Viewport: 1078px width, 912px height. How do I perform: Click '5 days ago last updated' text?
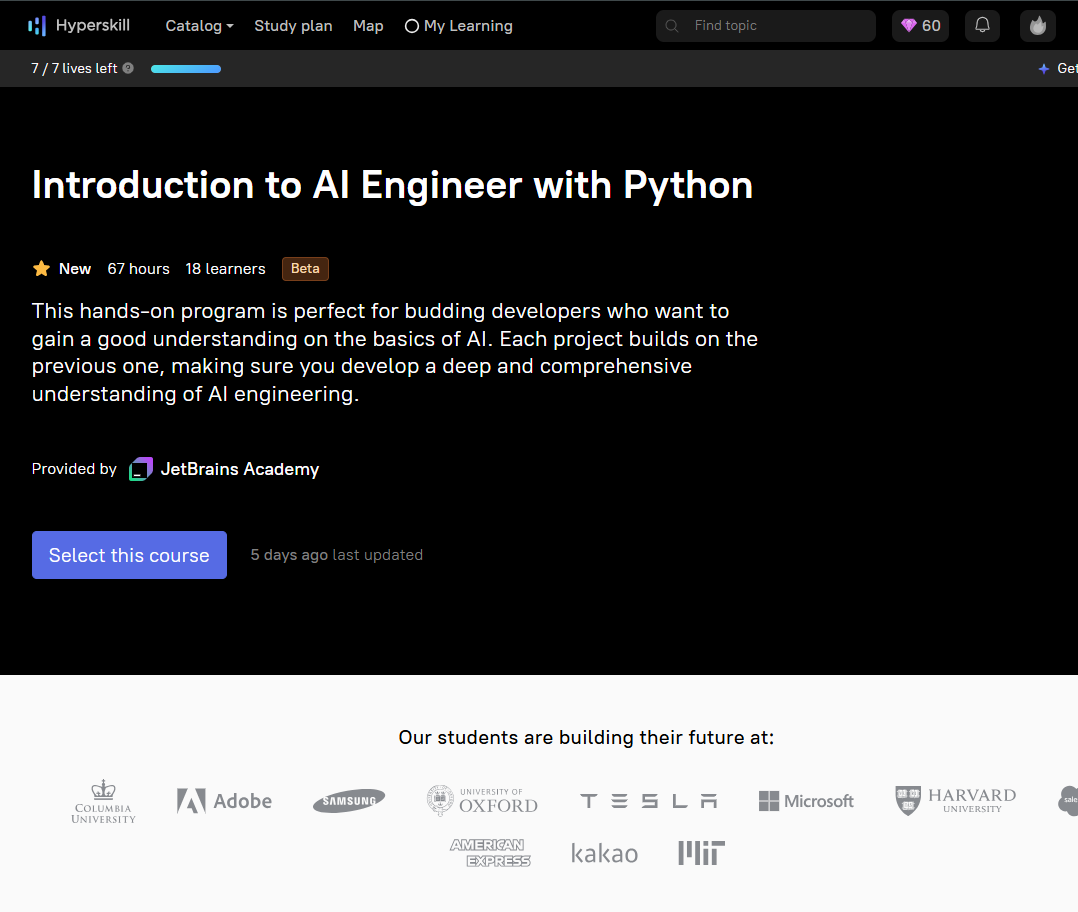click(337, 555)
